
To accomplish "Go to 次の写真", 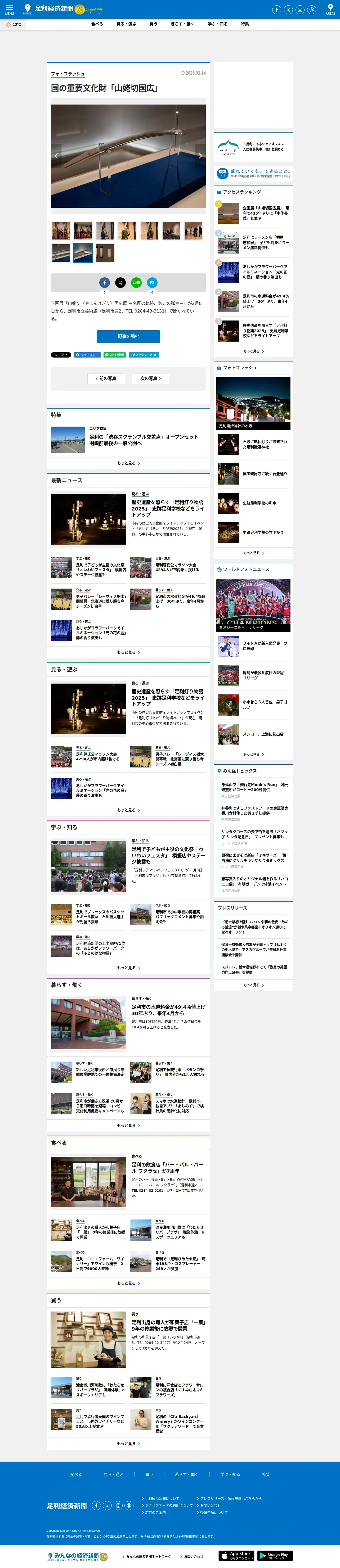I will click(150, 379).
